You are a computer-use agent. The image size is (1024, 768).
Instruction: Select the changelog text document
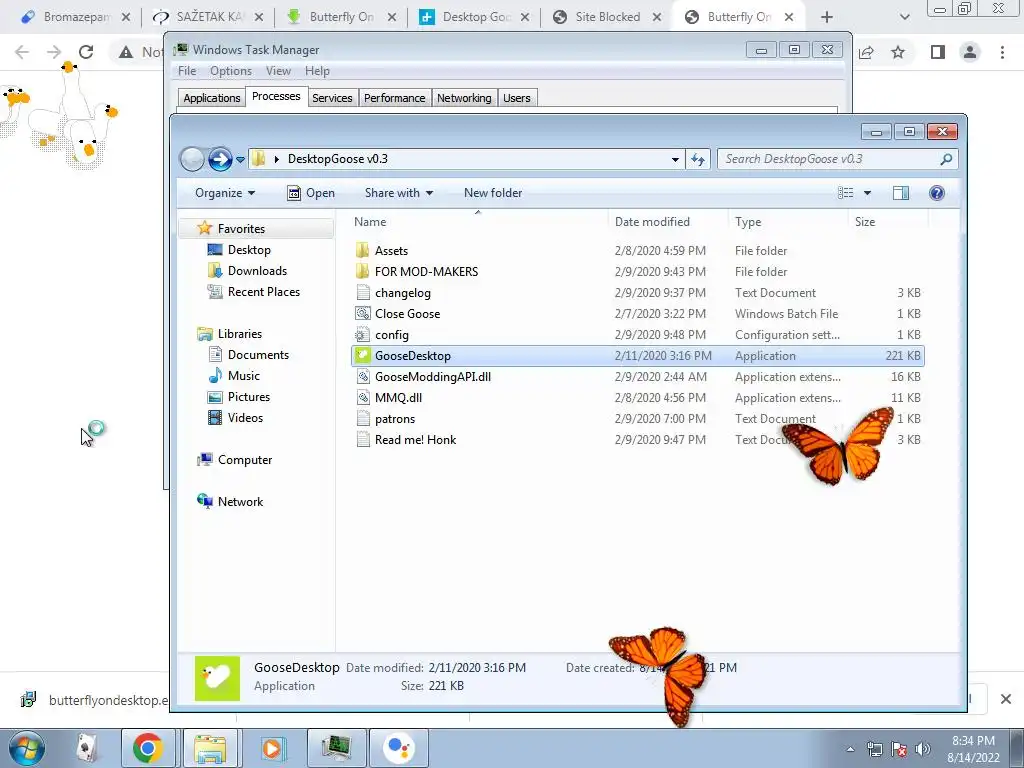[x=402, y=293]
